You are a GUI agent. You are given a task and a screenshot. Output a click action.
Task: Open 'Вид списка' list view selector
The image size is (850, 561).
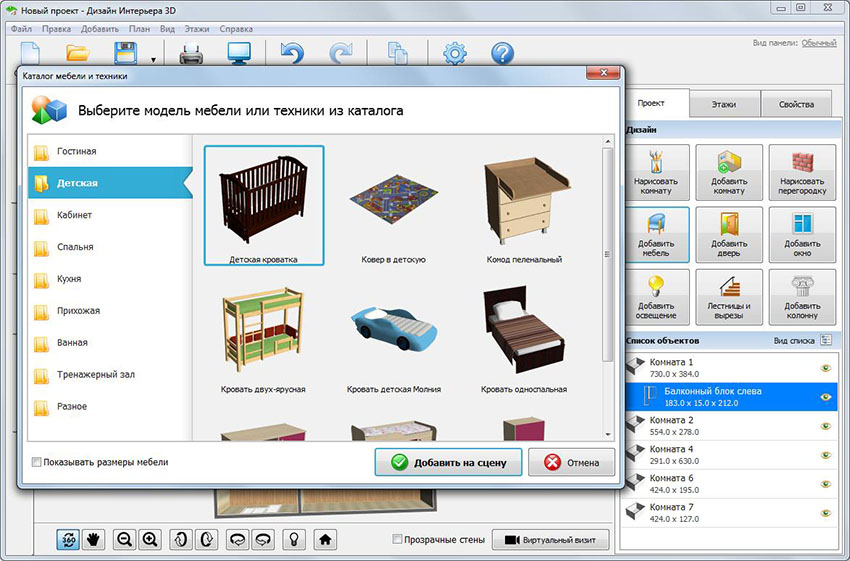826,341
